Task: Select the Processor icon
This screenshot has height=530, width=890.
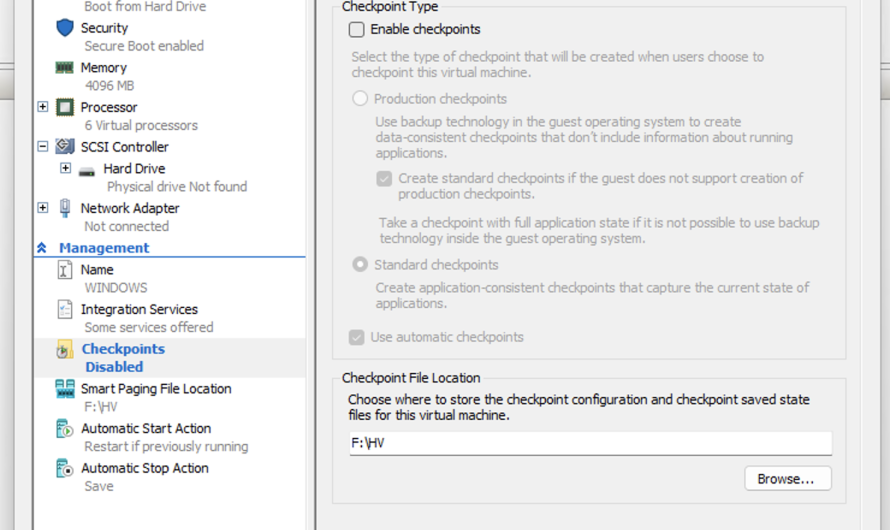Action: (x=65, y=107)
